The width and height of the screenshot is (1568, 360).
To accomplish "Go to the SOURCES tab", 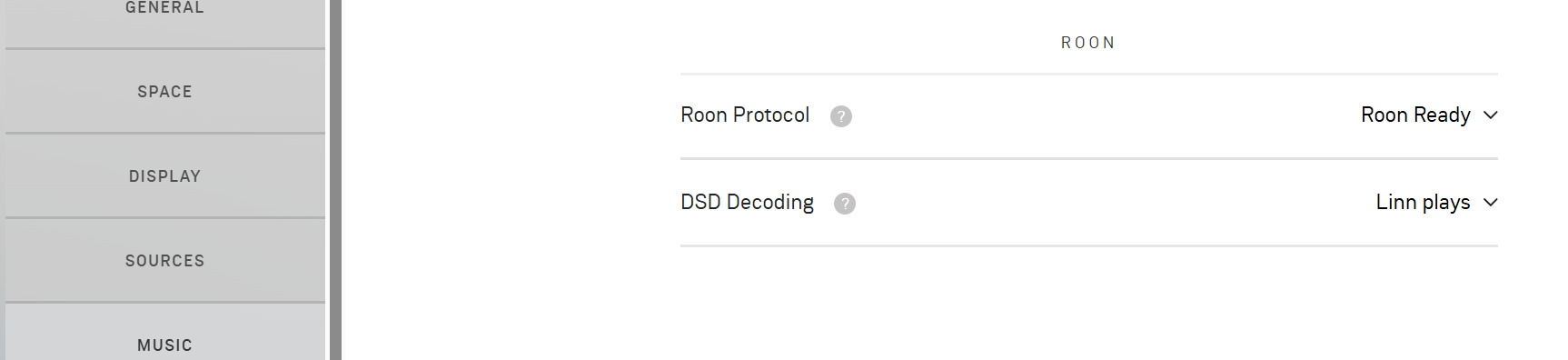I will tap(164, 261).
